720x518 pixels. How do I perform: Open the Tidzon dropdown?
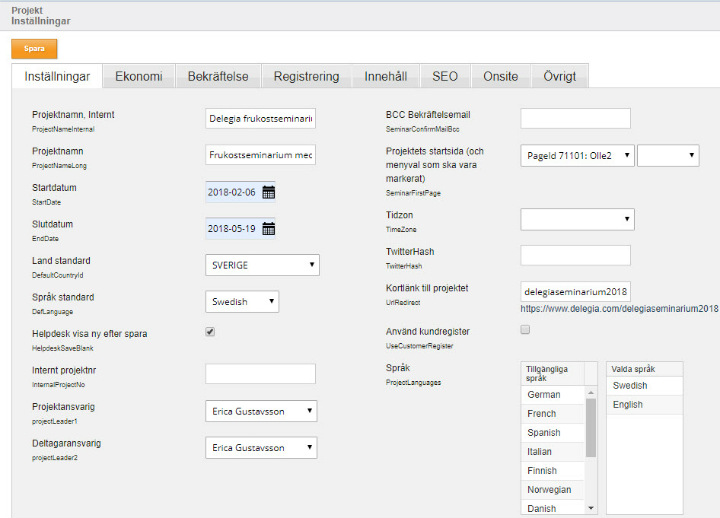click(x=577, y=220)
